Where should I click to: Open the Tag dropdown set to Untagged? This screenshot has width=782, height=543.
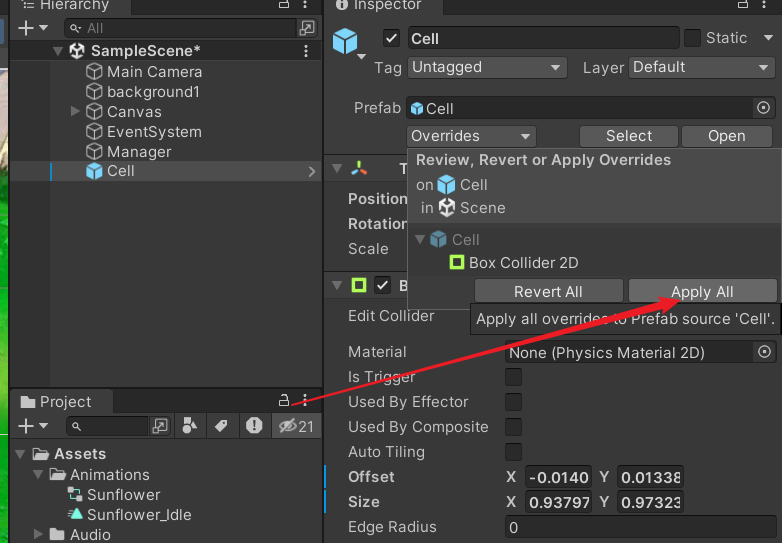pyautogui.click(x=486, y=67)
